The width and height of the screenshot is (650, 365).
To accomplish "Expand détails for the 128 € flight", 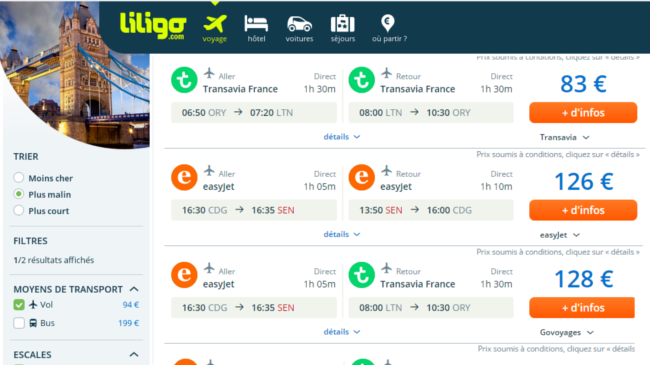I will click(342, 332).
